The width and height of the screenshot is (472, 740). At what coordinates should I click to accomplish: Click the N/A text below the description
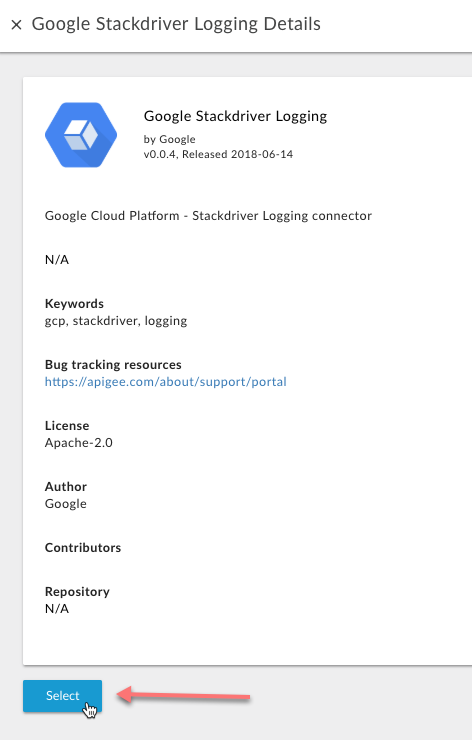click(57, 260)
